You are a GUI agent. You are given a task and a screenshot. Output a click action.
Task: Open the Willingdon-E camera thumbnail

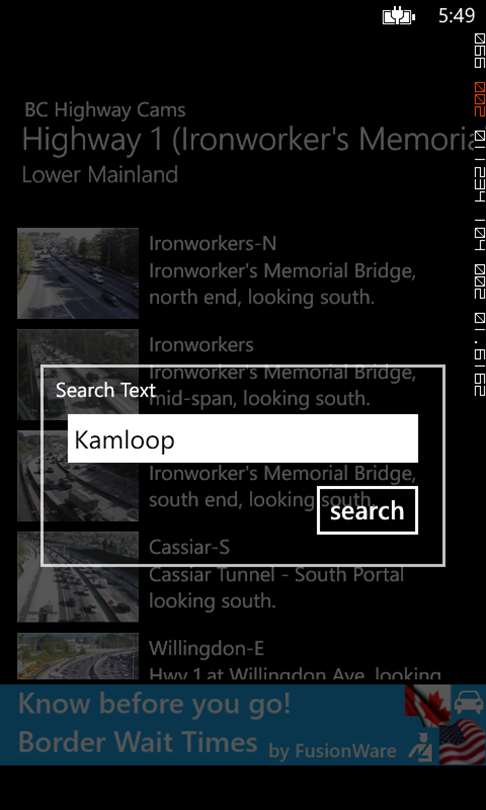coord(78,656)
